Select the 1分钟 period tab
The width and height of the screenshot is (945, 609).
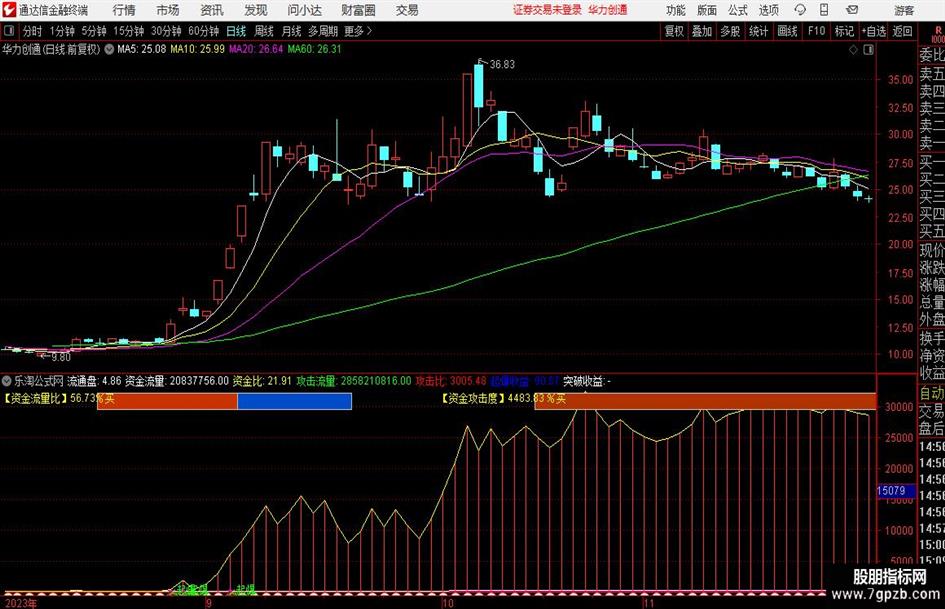tap(61, 31)
